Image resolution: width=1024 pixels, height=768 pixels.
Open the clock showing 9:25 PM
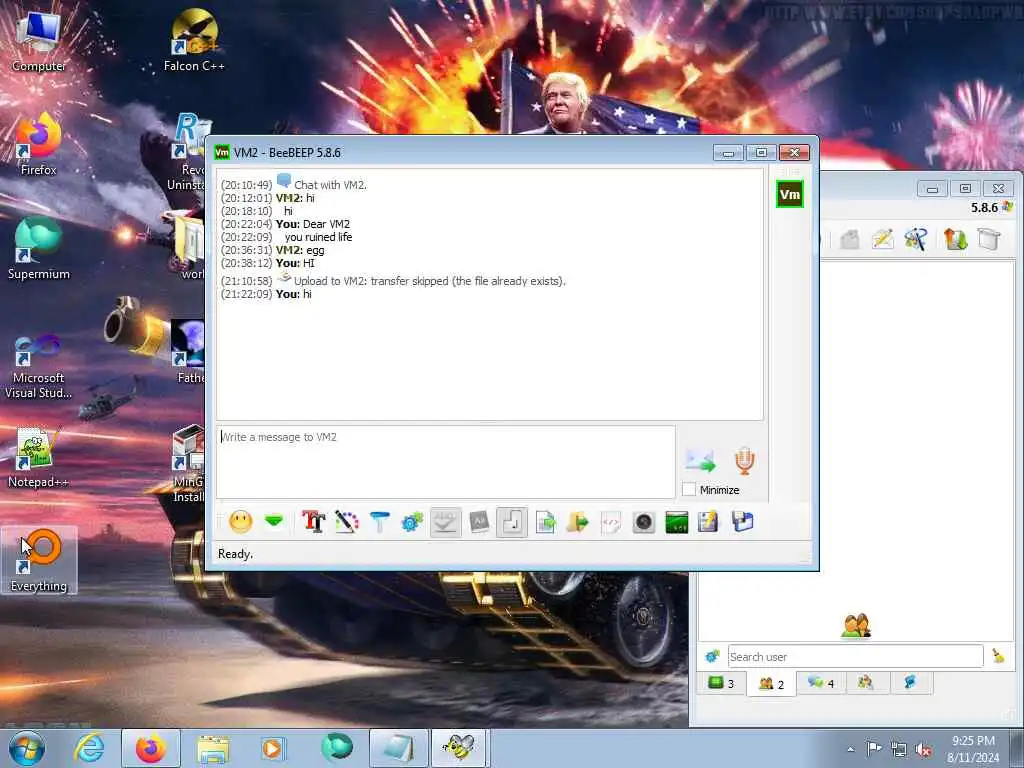[973, 749]
